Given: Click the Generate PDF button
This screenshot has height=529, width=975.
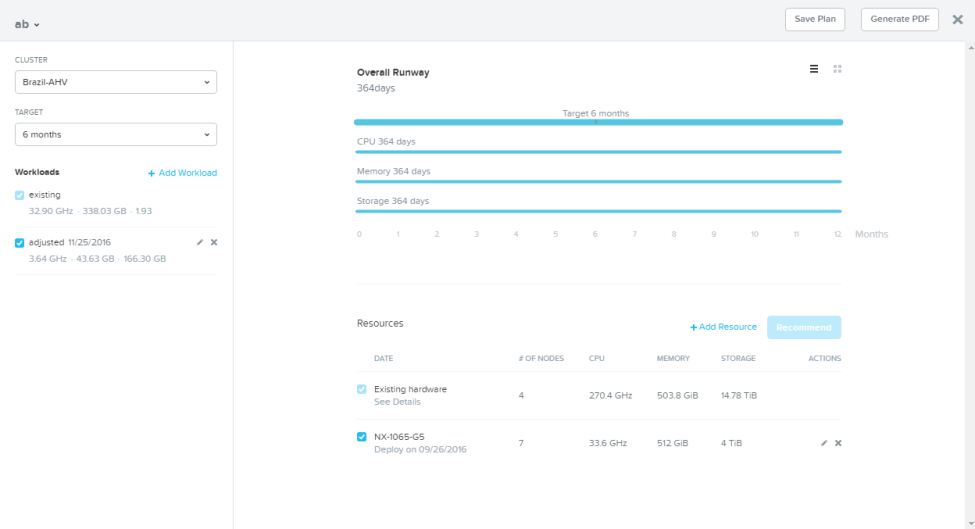Looking at the screenshot, I should [x=900, y=19].
